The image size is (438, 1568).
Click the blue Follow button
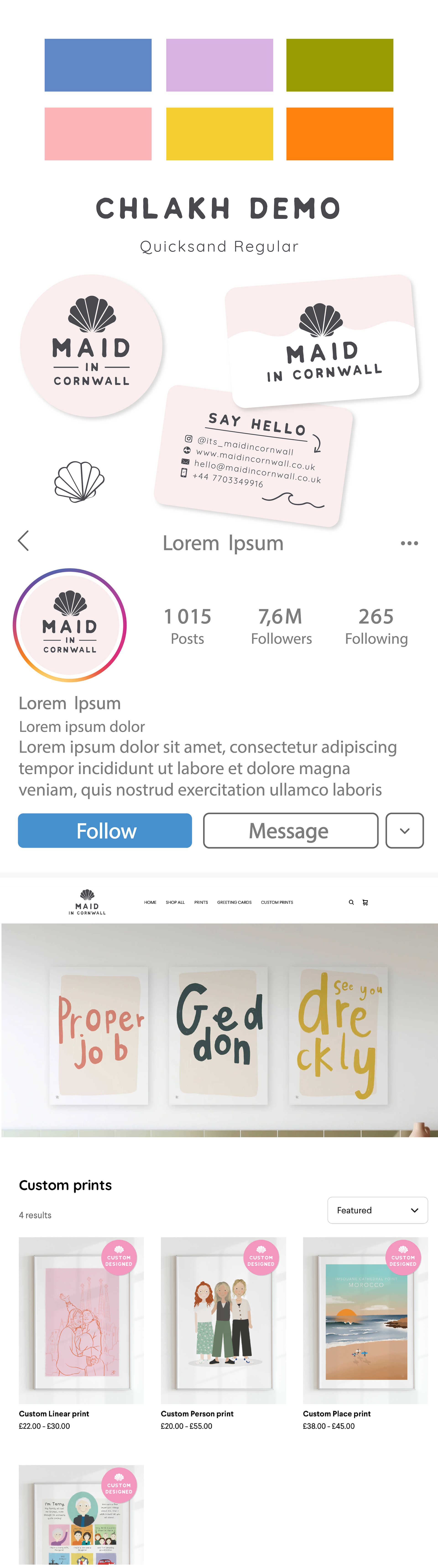pos(105,830)
